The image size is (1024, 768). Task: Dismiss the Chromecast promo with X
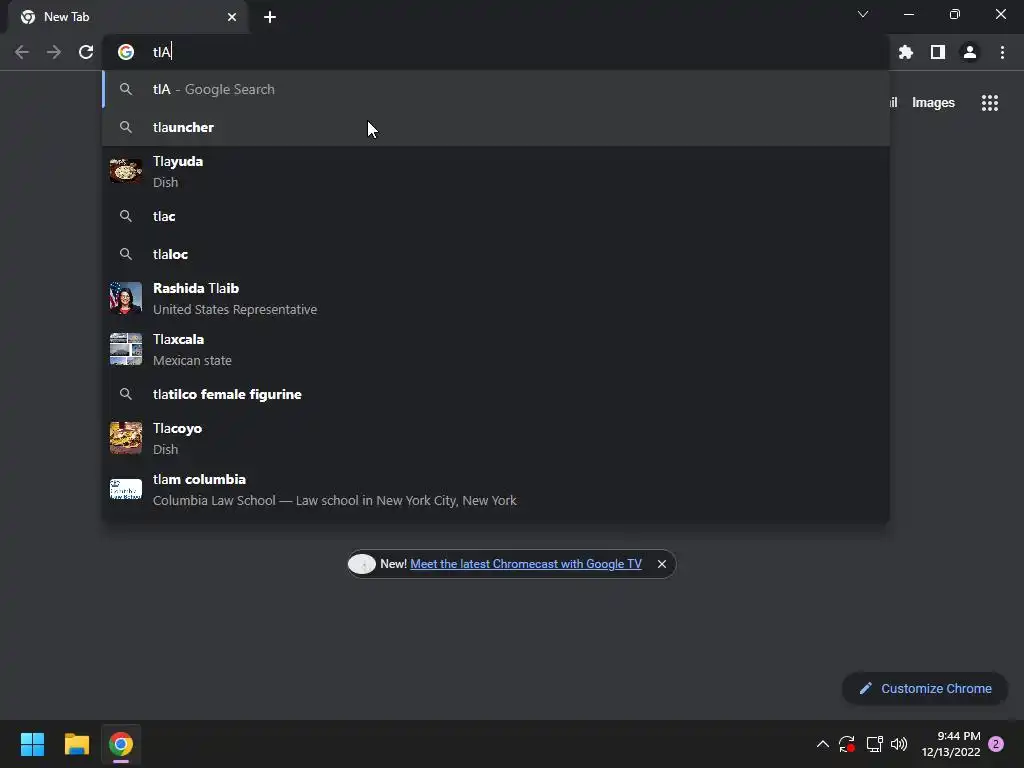coord(662,564)
